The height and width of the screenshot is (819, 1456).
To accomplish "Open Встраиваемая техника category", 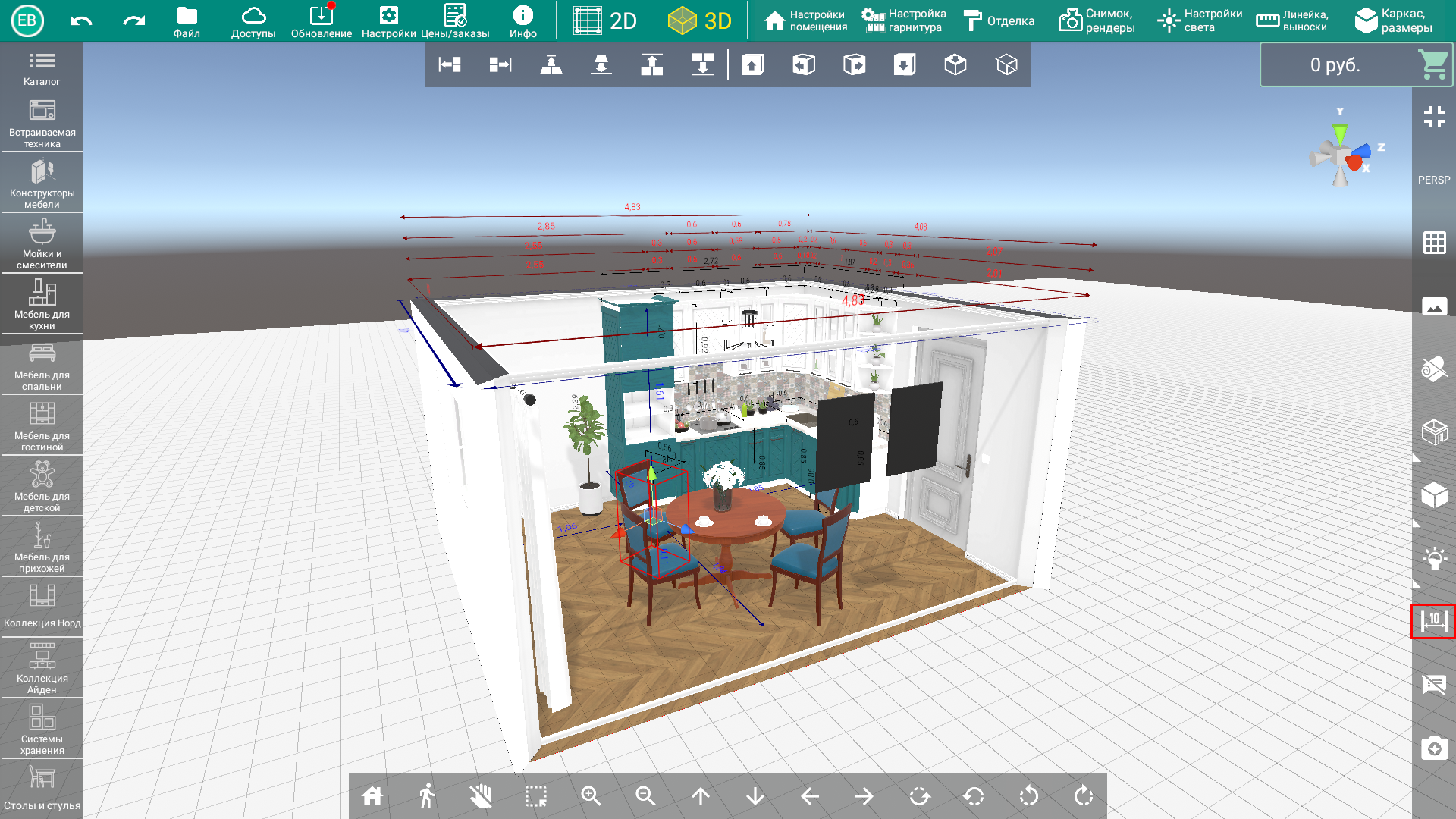I will tap(42, 124).
